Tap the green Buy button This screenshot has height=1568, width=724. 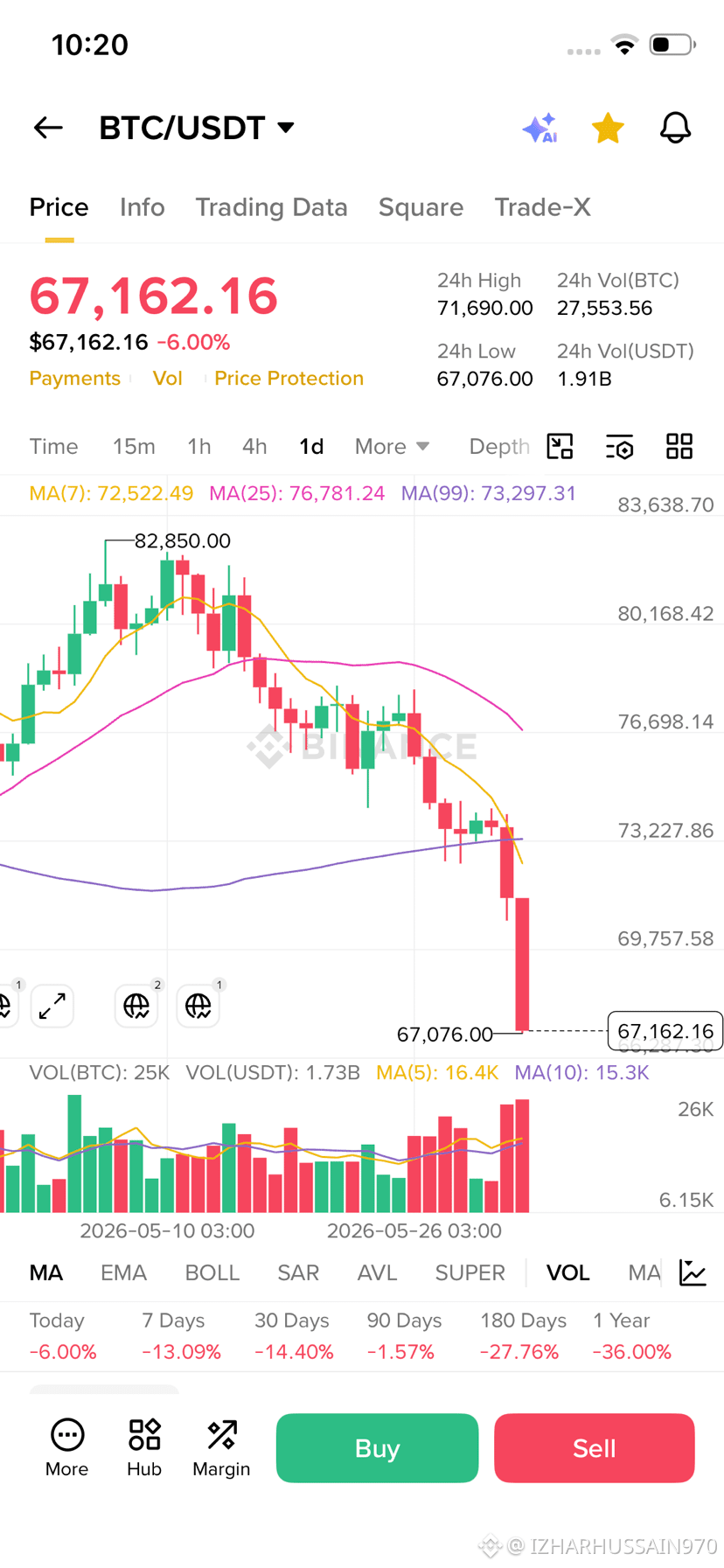(x=377, y=1448)
